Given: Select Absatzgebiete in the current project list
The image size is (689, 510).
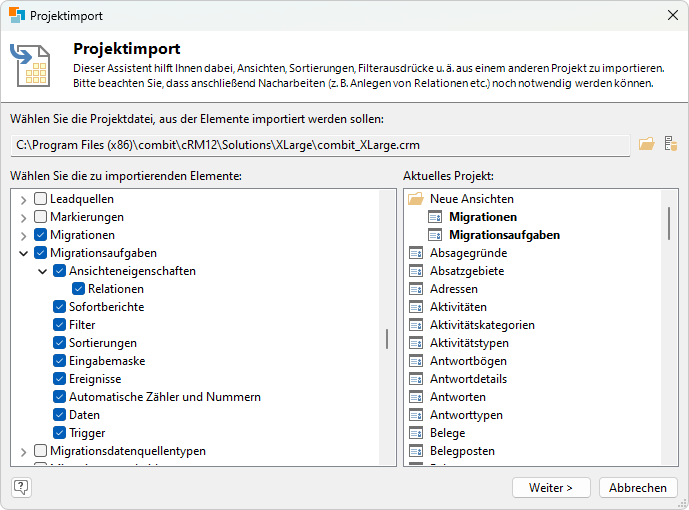Looking at the screenshot, I should click(466, 271).
